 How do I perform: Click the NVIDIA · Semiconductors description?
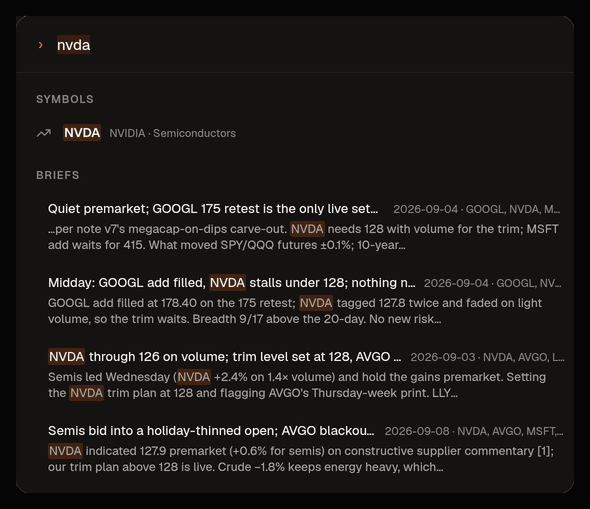(x=172, y=133)
